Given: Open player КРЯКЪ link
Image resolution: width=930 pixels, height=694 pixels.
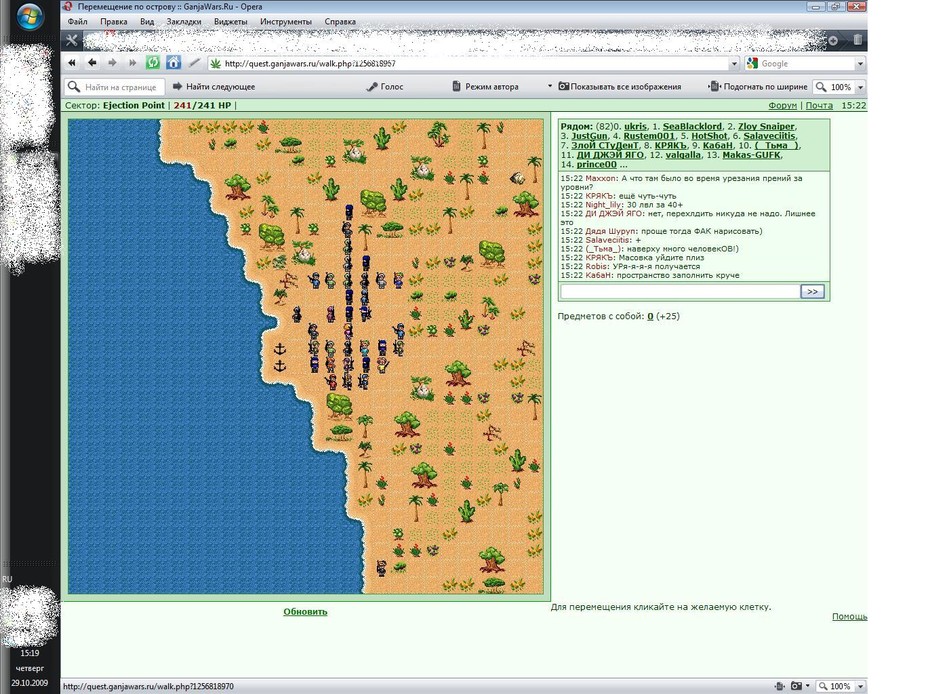Looking at the screenshot, I should [670, 145].
